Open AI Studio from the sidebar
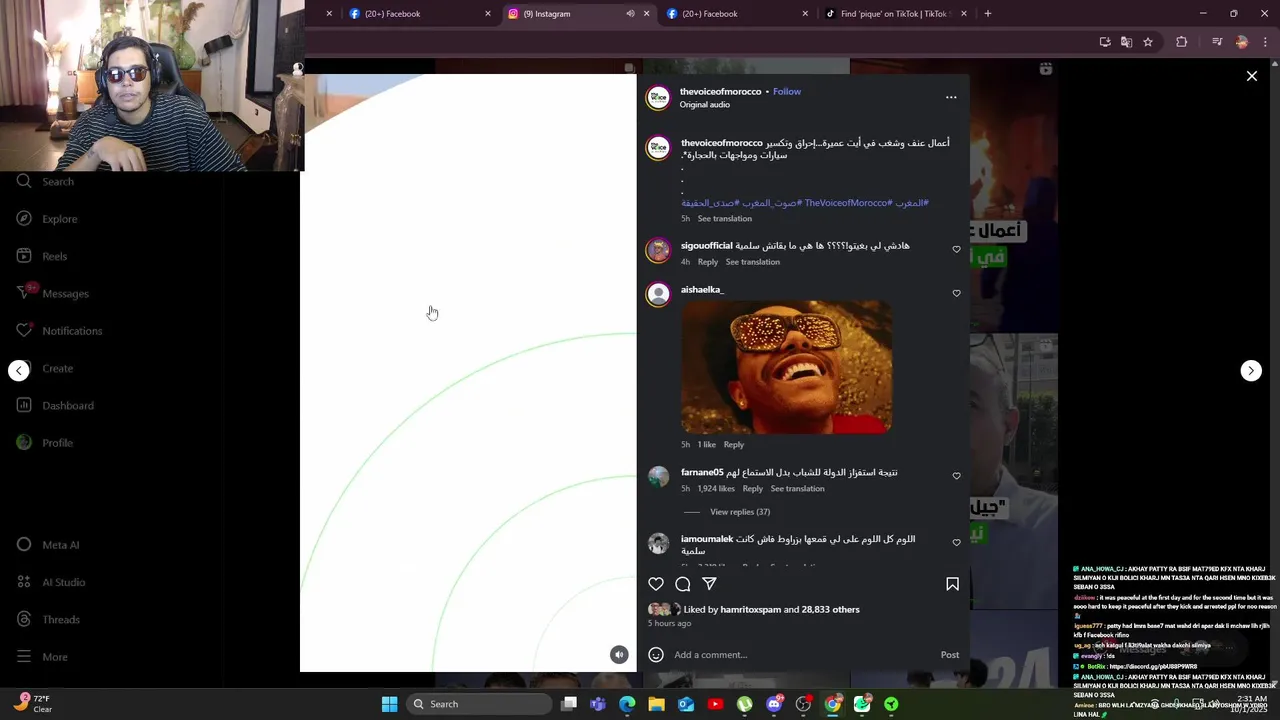This screenshot has height=720, width=1280. [x=51, y=582]
